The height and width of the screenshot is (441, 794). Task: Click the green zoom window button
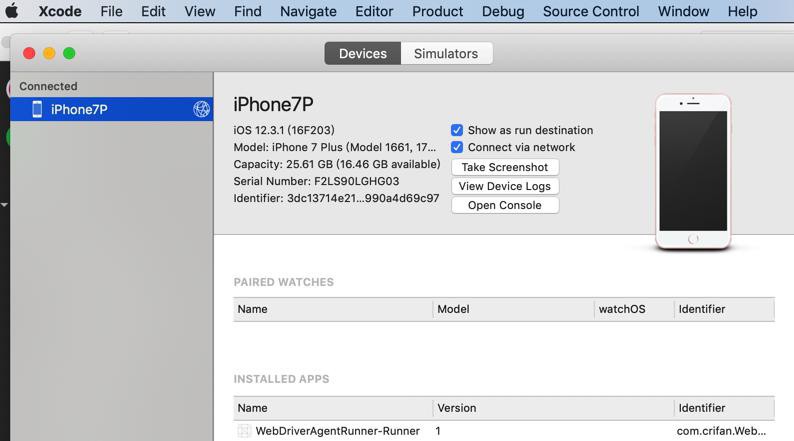click(x=69, y=53)
